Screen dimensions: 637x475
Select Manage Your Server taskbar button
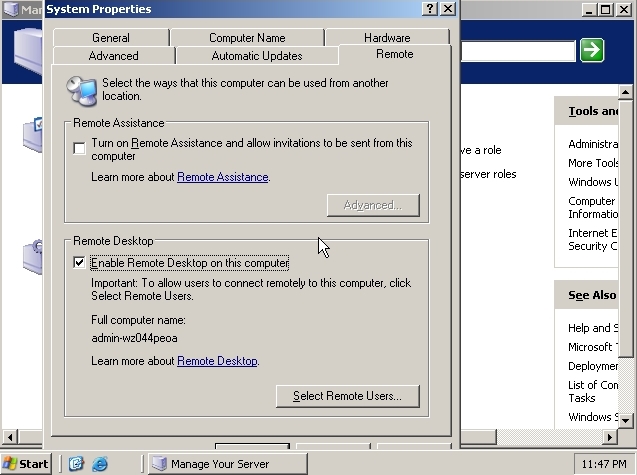click(x=228, y=464)
